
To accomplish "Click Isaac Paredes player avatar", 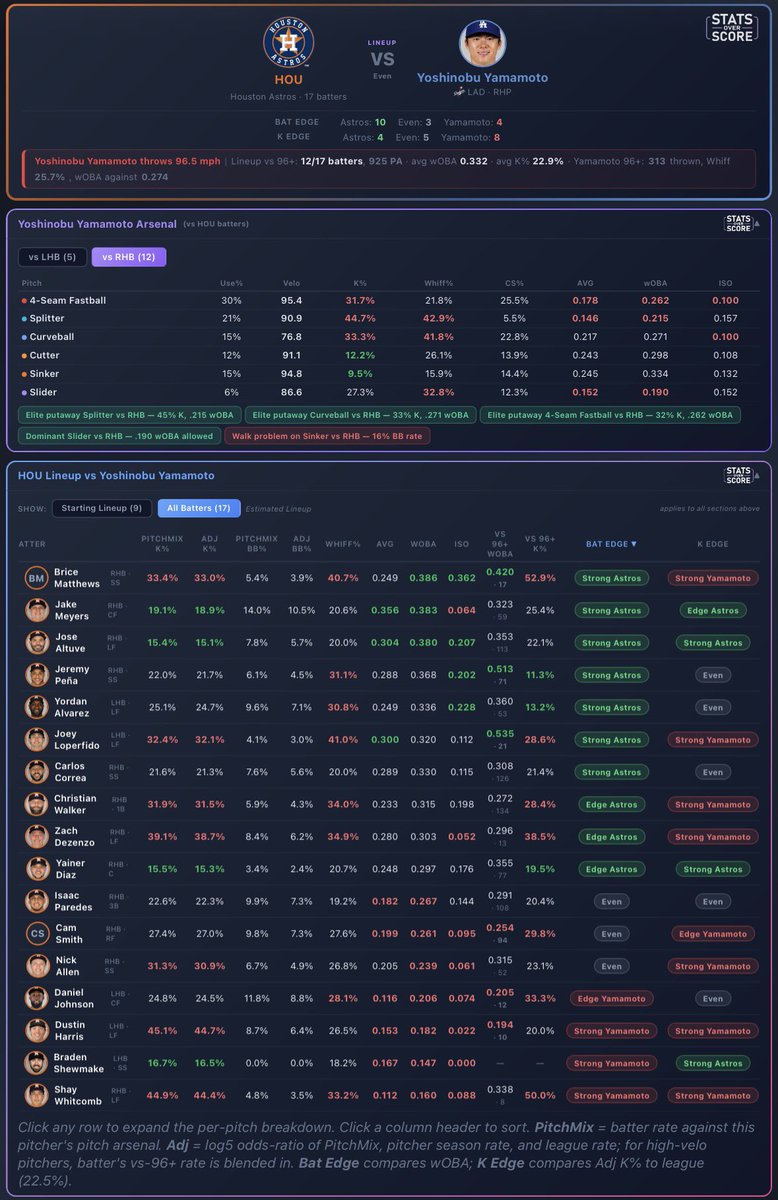I will tap(37, 901).
